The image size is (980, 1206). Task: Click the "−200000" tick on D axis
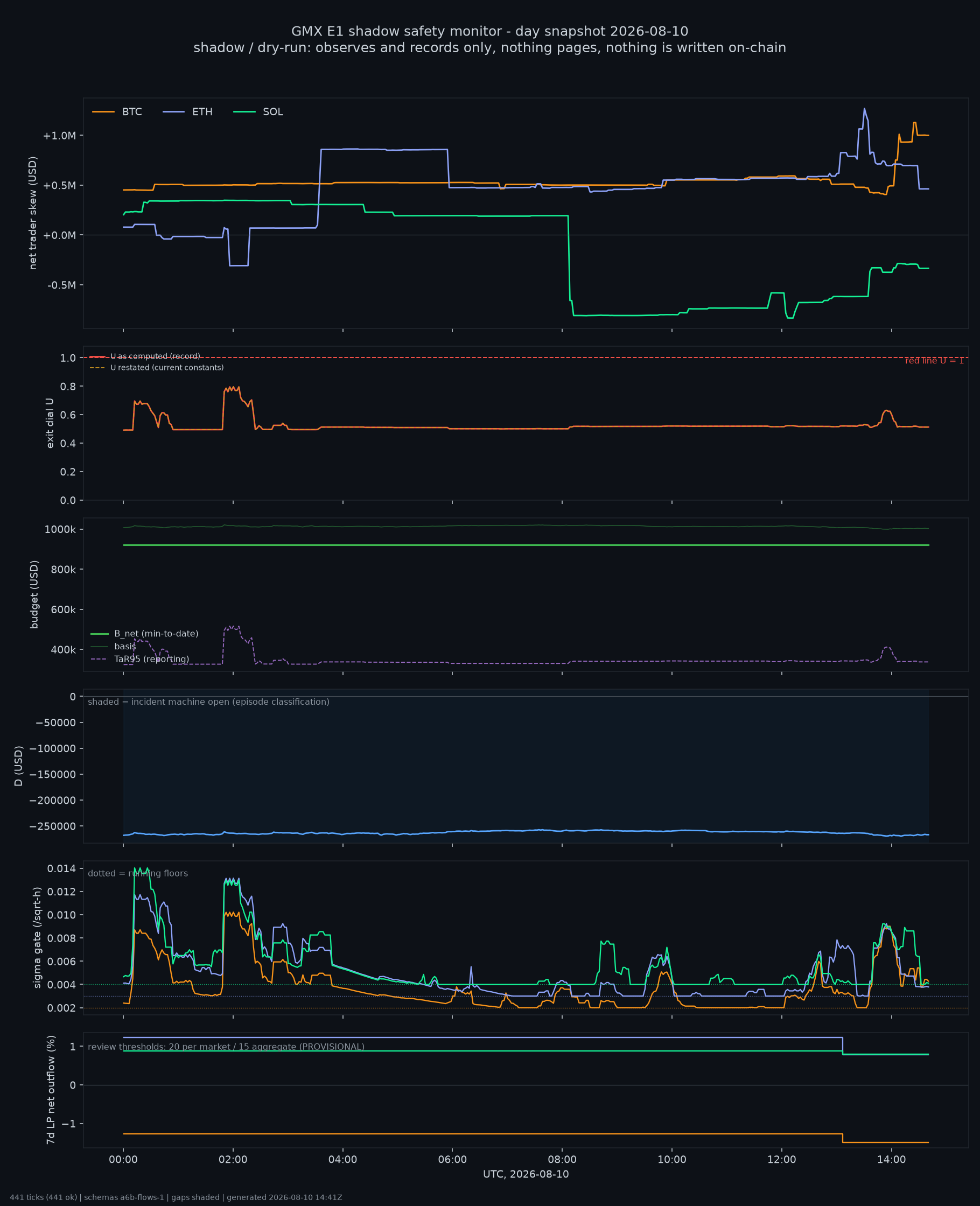pyautogui.click(x=53, y=800)
